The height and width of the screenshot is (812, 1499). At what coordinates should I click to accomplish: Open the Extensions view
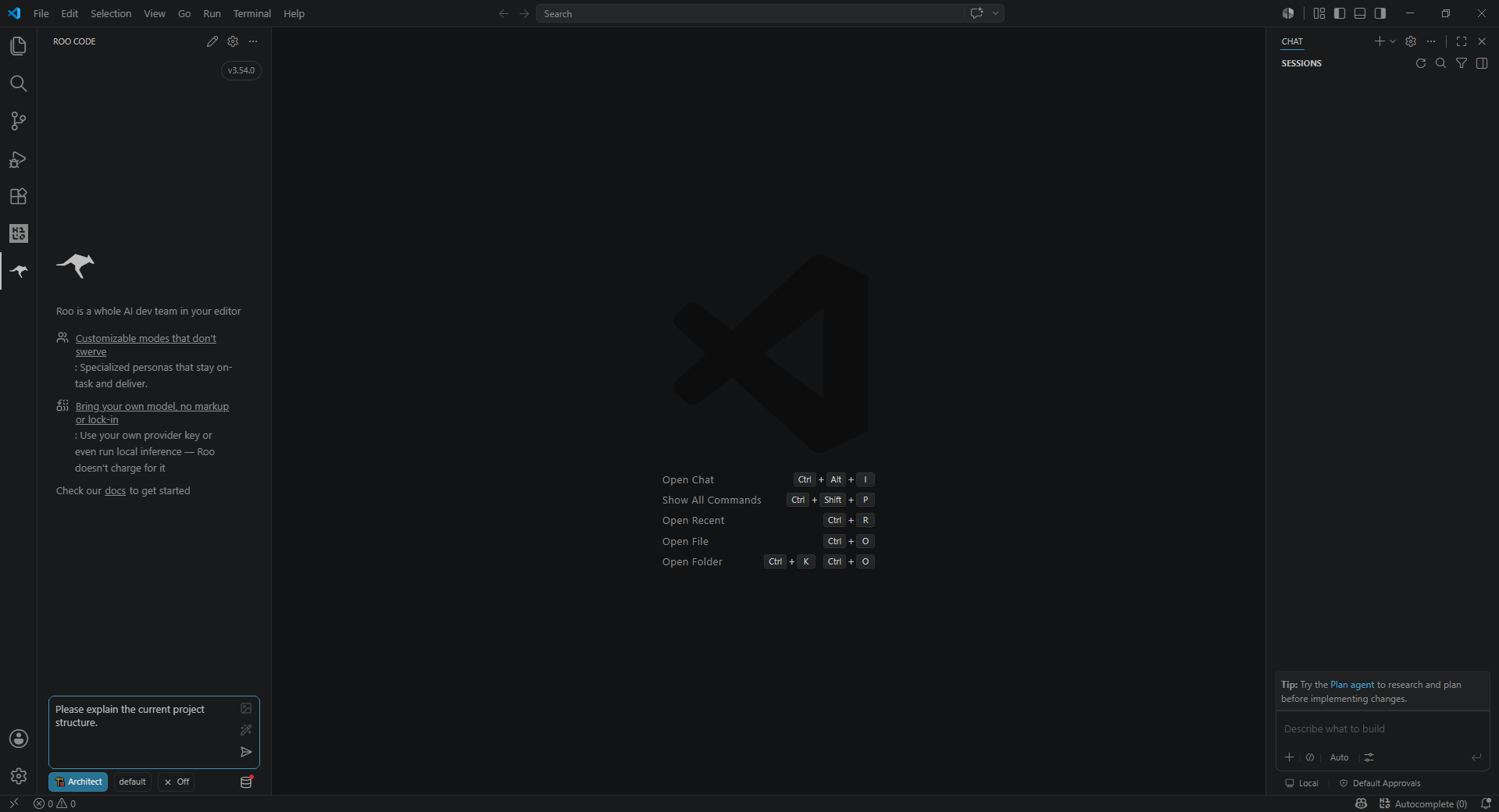pyautogui.click(x=18, y=196)
